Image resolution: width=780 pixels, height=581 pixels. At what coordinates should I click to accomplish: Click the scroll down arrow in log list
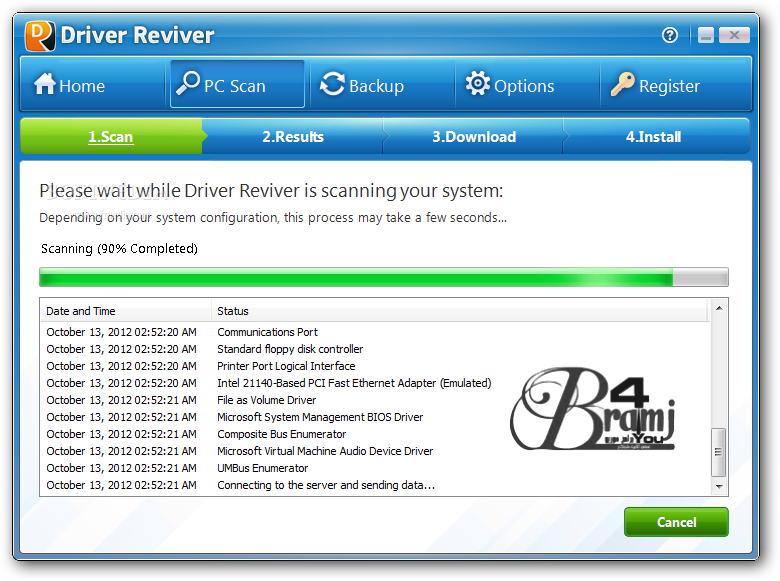pyautogui.click(x=719, y=486)
